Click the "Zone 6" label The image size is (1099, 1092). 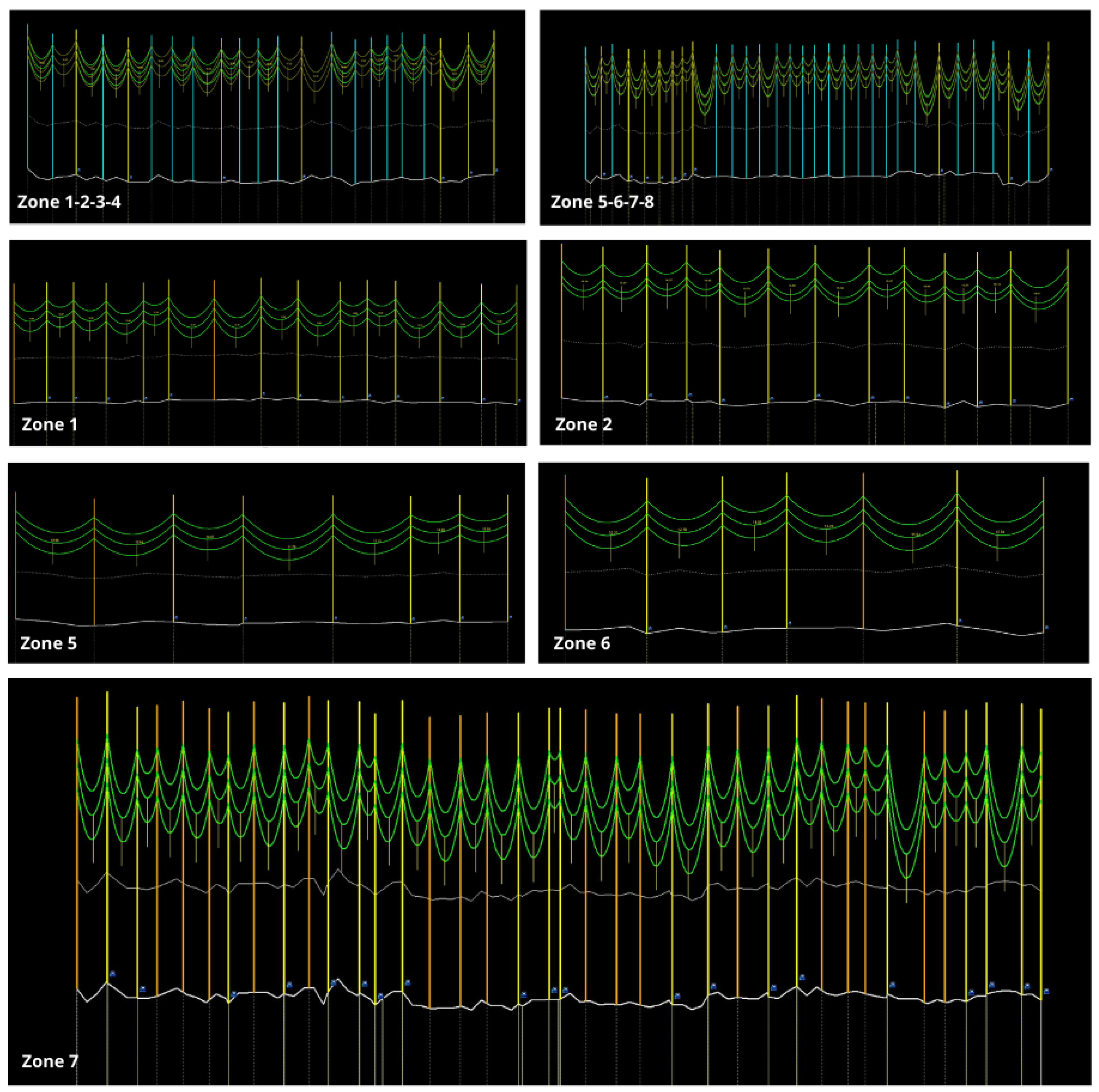click(581, 643)
